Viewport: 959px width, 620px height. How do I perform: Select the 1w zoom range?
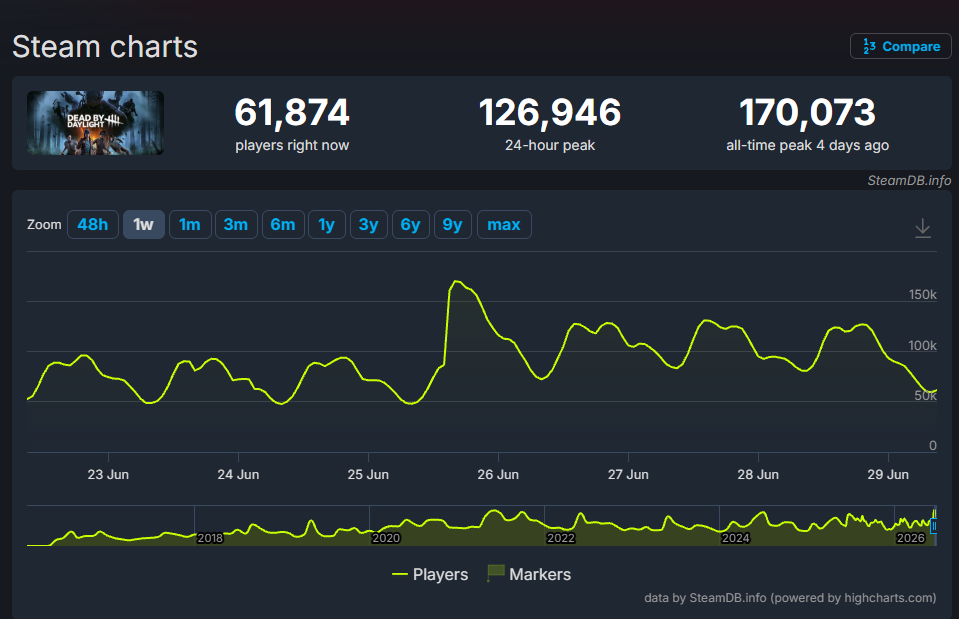(x=144, y=224)
